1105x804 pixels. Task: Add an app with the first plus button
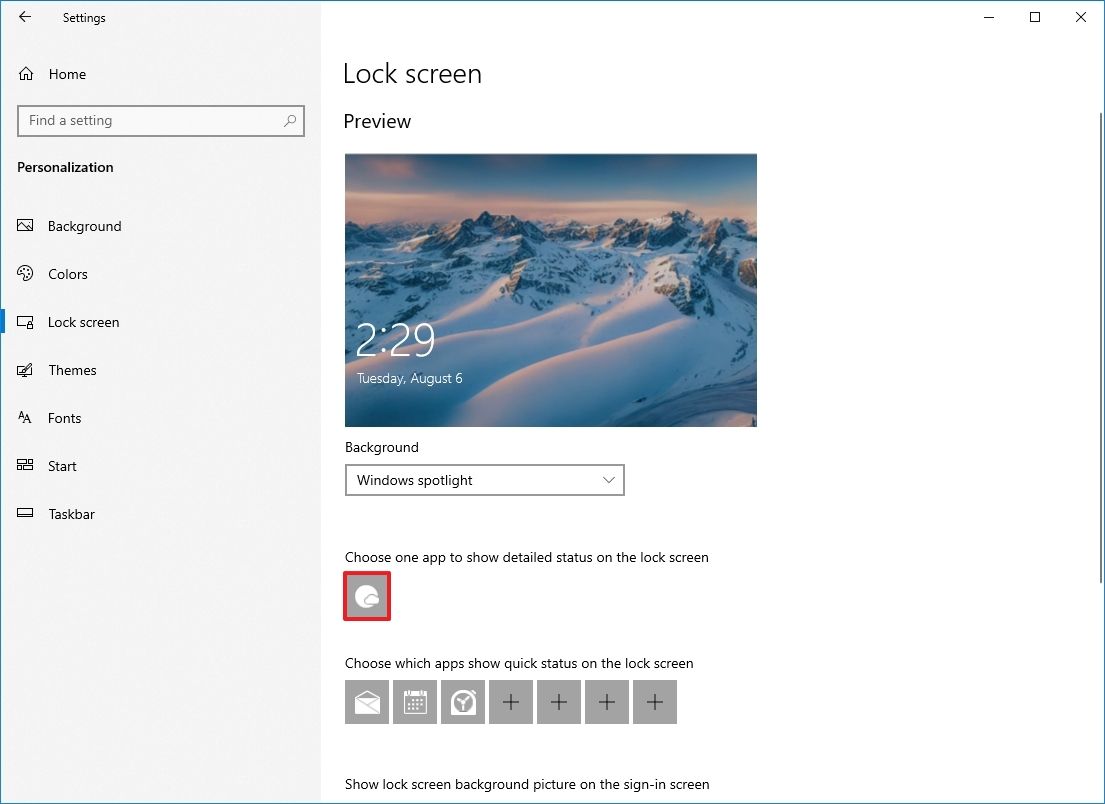tap(511, 702)
